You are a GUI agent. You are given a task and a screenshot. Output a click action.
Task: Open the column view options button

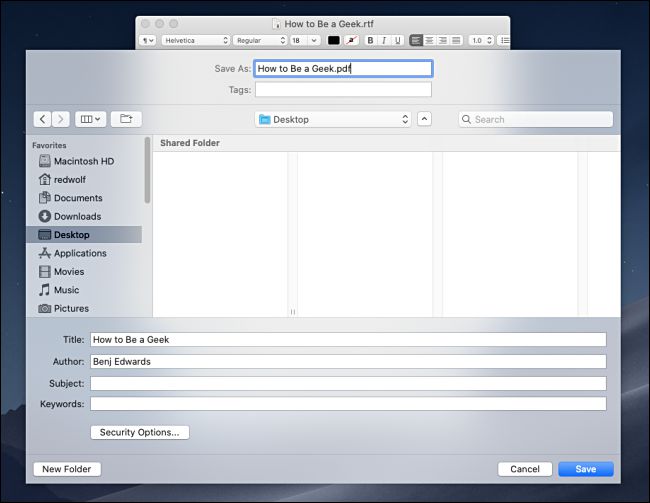click(90, 119)
